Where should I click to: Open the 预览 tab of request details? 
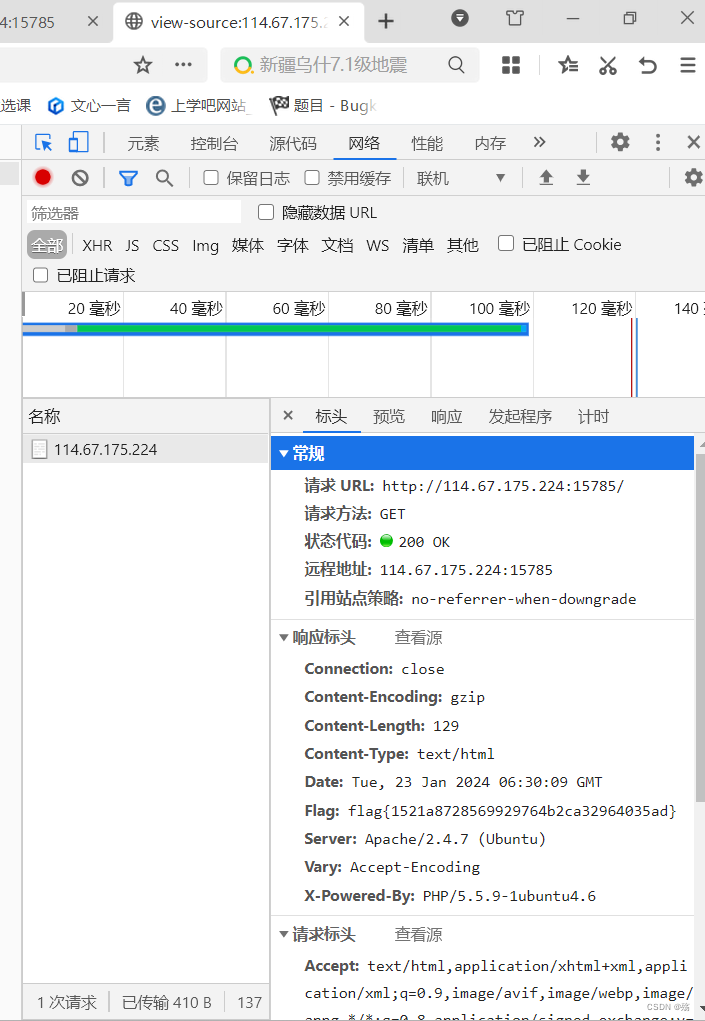coord(389,416)
